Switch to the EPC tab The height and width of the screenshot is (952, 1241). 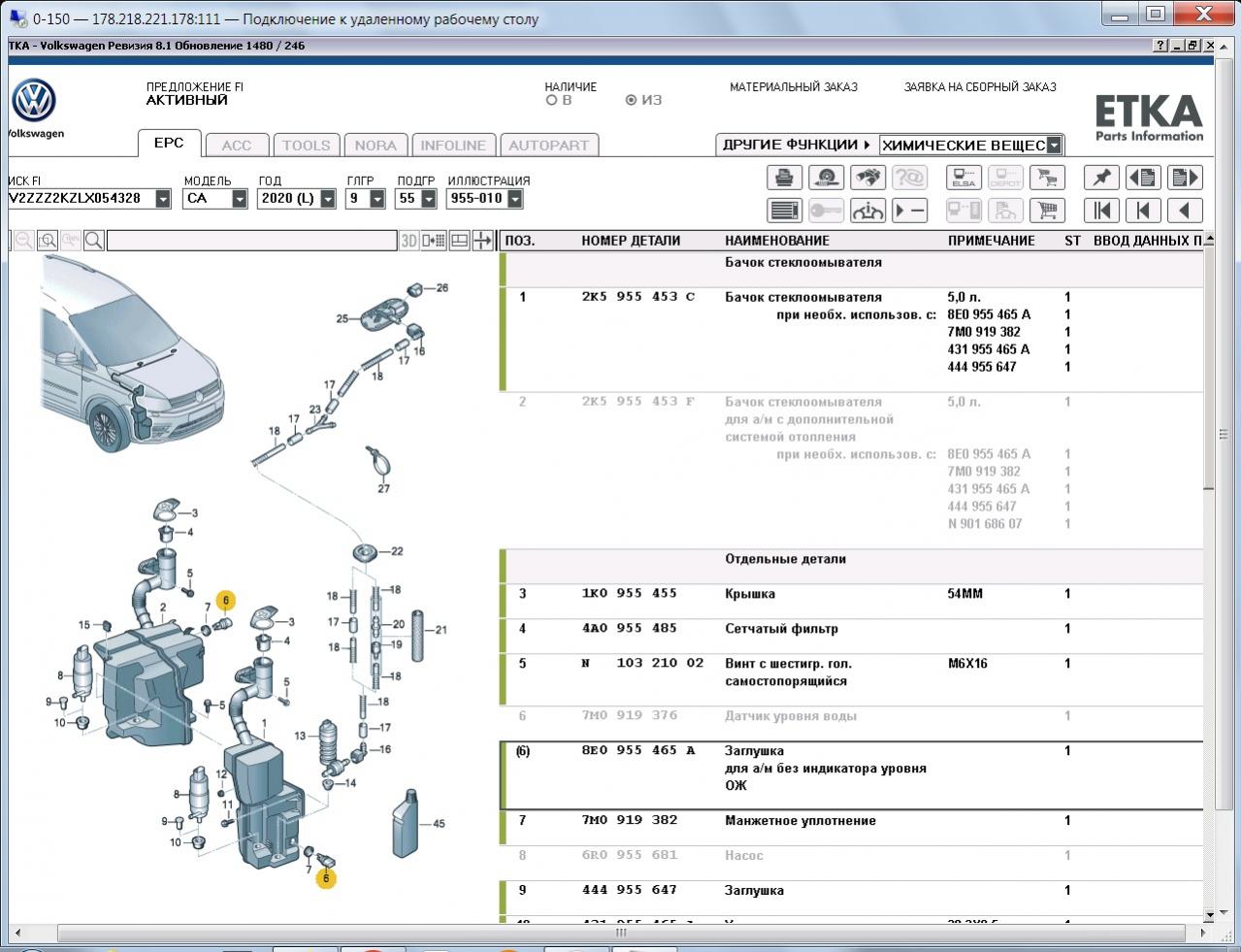click(x=169, y=143)
